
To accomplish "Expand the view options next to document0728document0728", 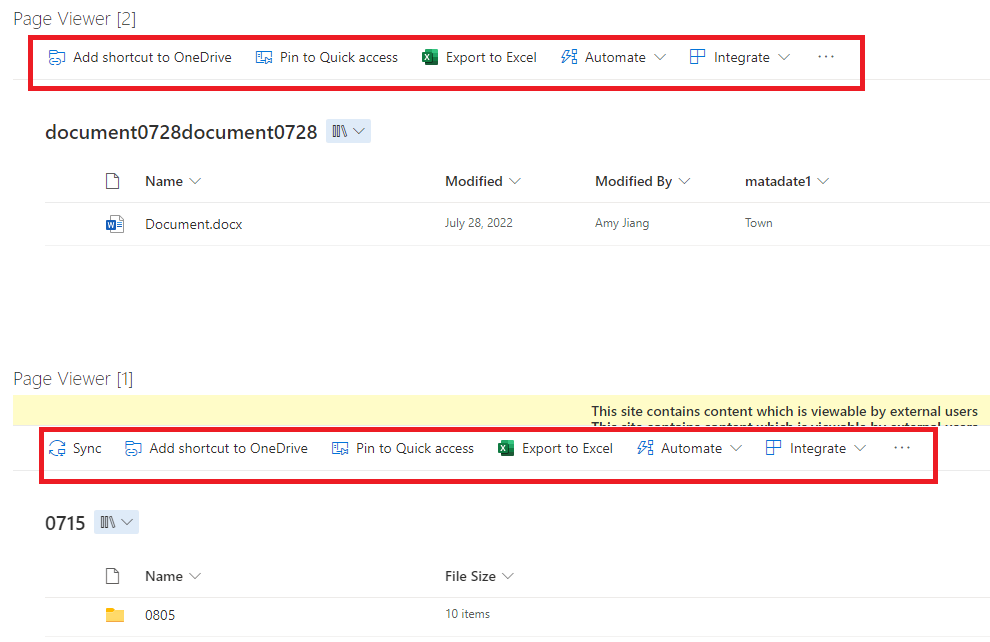I will (348, 131).
